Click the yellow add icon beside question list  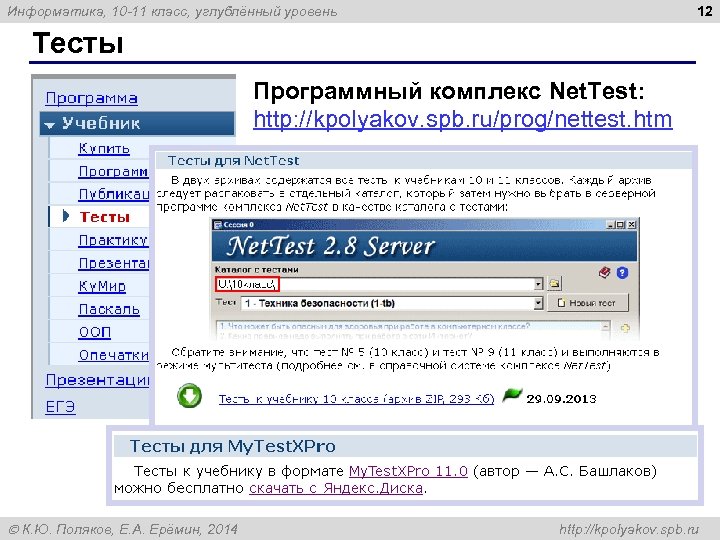point(625,328)
